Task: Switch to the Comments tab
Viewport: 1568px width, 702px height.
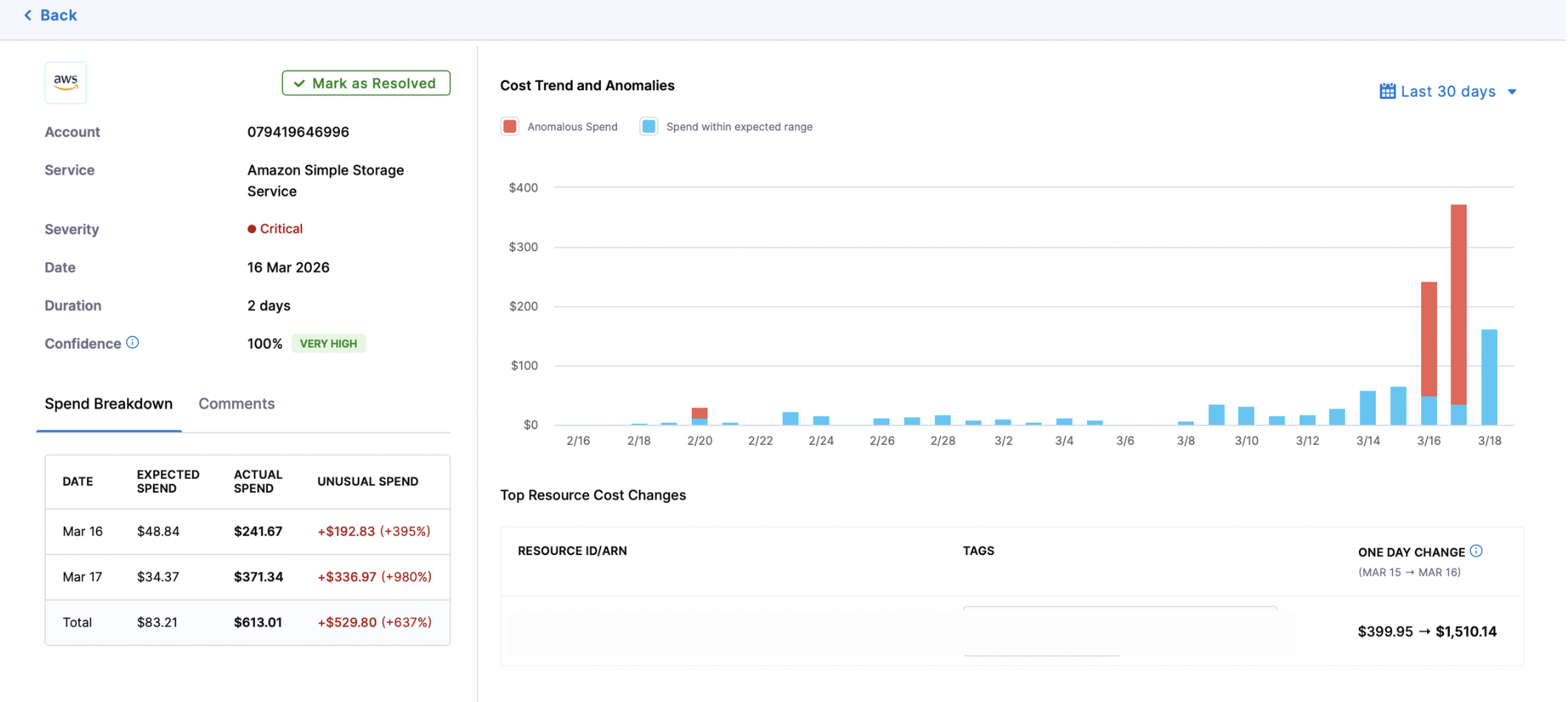Action: [236, 403]
